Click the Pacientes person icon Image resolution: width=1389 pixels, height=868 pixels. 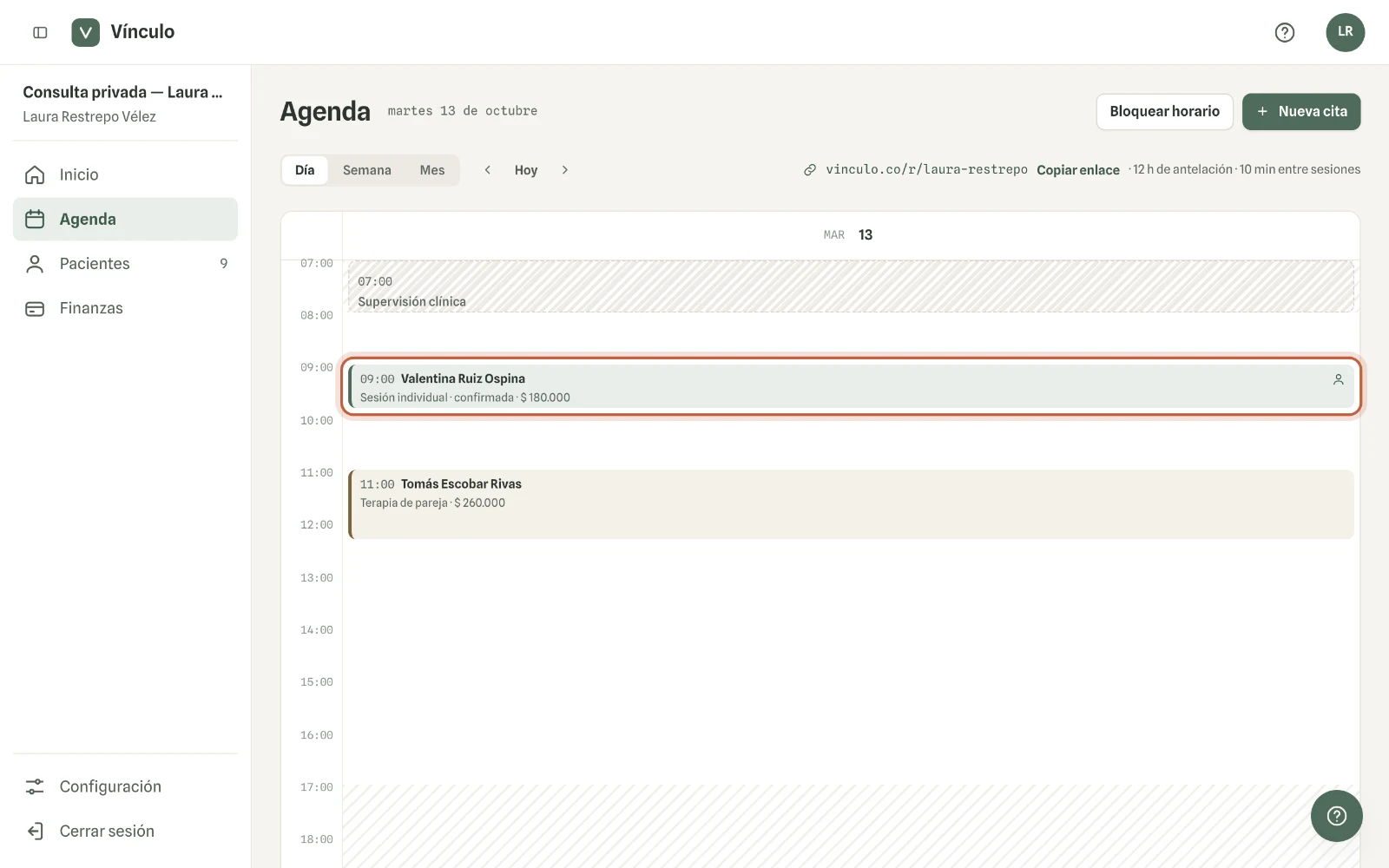(35, 264)
